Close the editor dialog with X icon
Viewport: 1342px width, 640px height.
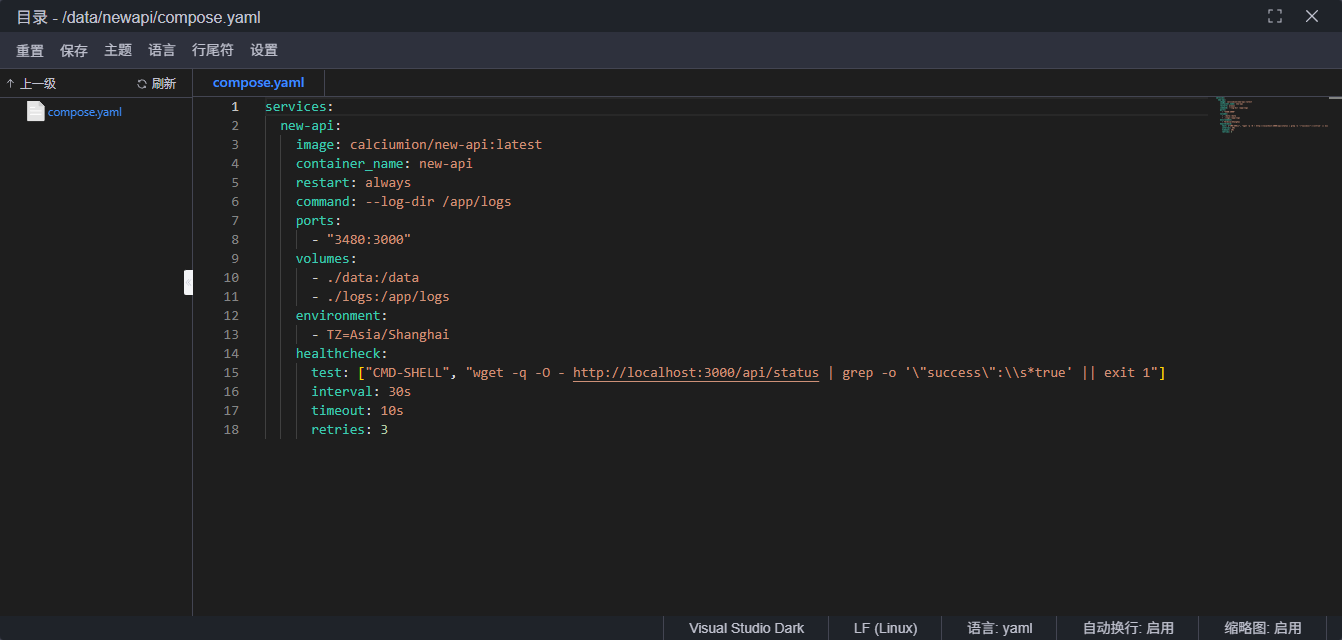point(1312,16)
